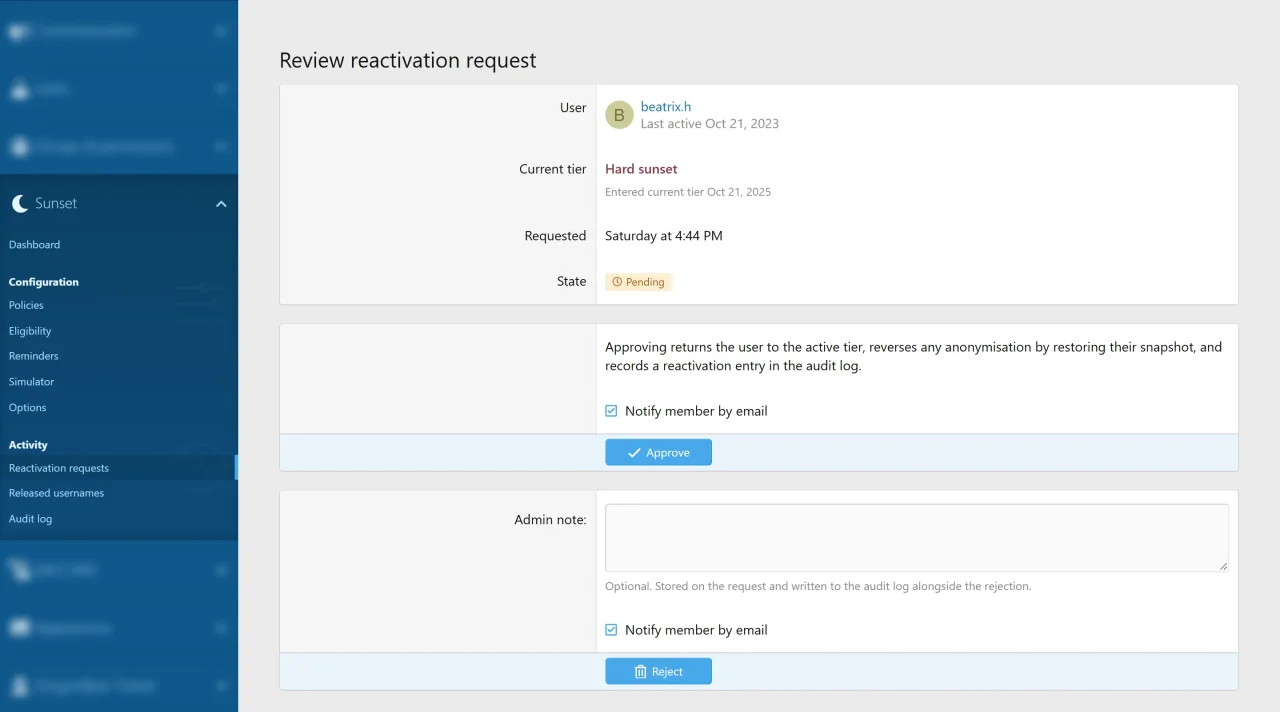
Task: Toggle email notification checkbox in rejection section
Action: (x=611, y=630)
